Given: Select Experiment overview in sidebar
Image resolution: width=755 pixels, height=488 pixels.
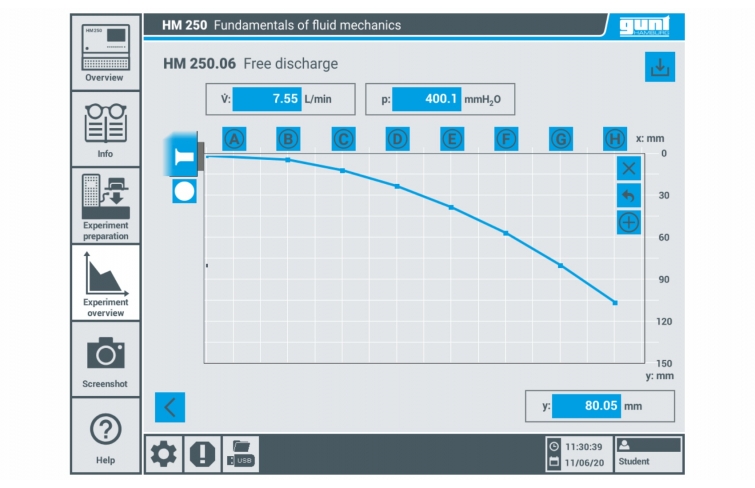Looking at the screenshot, I should pyautogui.click(x=105, y=283).
